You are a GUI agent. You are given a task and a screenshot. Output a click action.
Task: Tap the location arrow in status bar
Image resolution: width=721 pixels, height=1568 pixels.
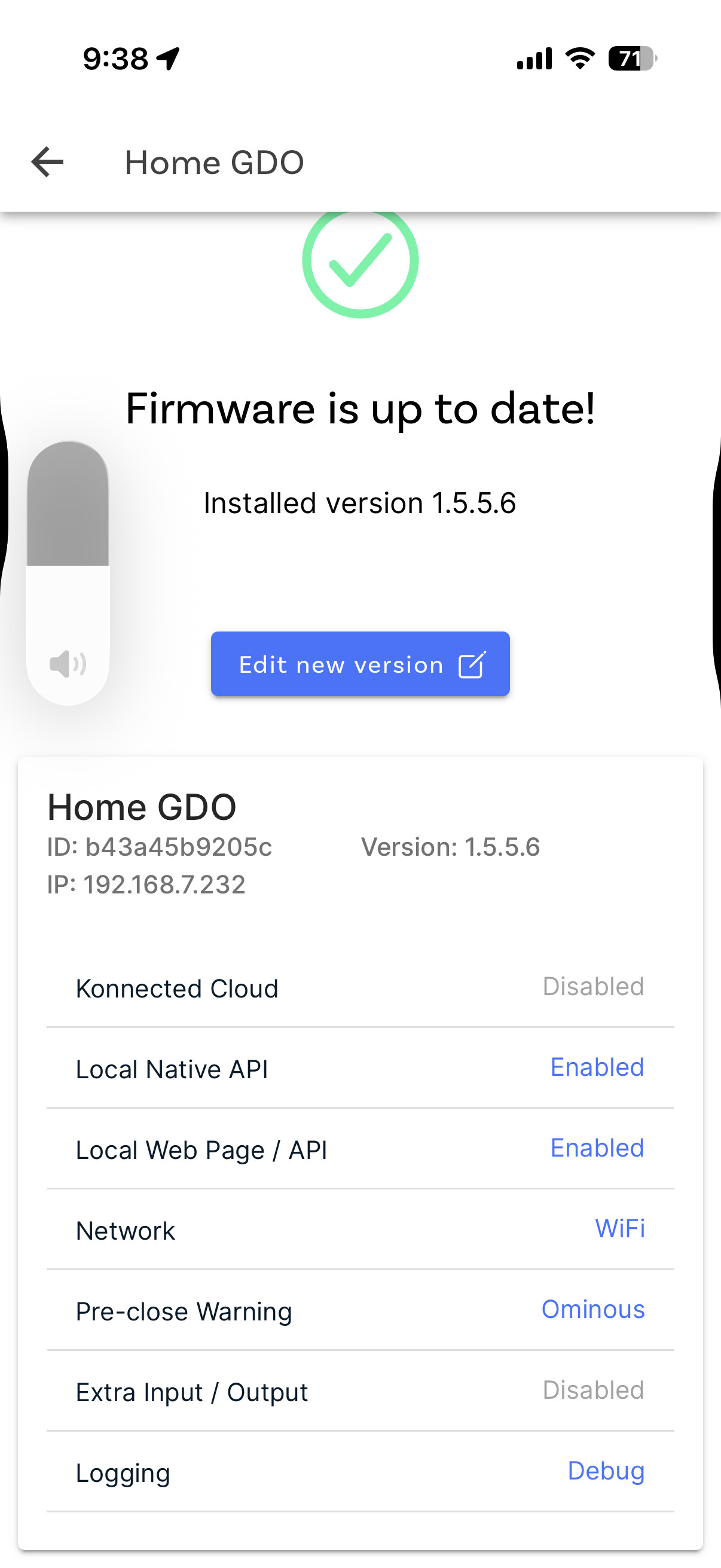point(168,59)
